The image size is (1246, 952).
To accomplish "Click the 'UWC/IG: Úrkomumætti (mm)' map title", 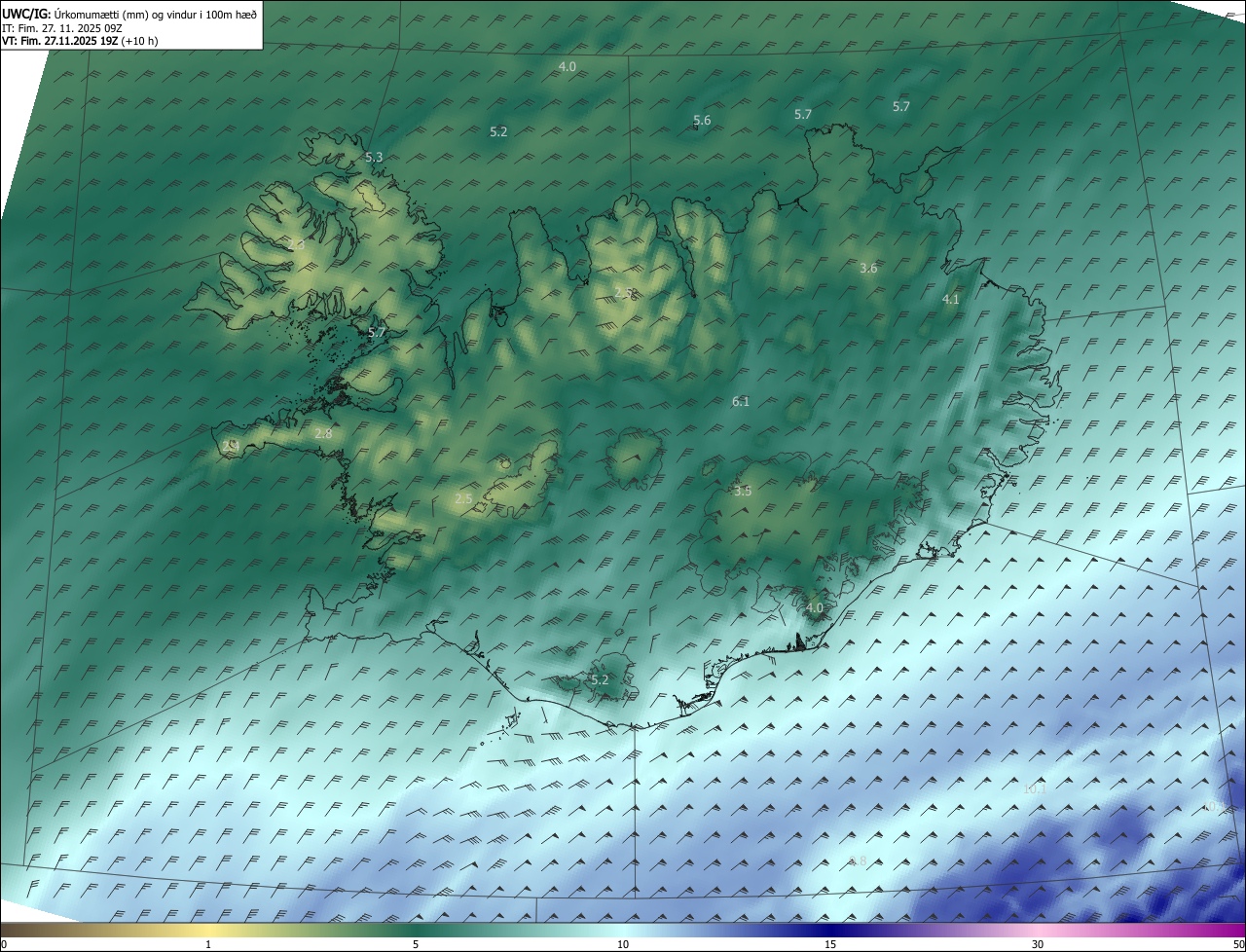I will click(128, 14).
